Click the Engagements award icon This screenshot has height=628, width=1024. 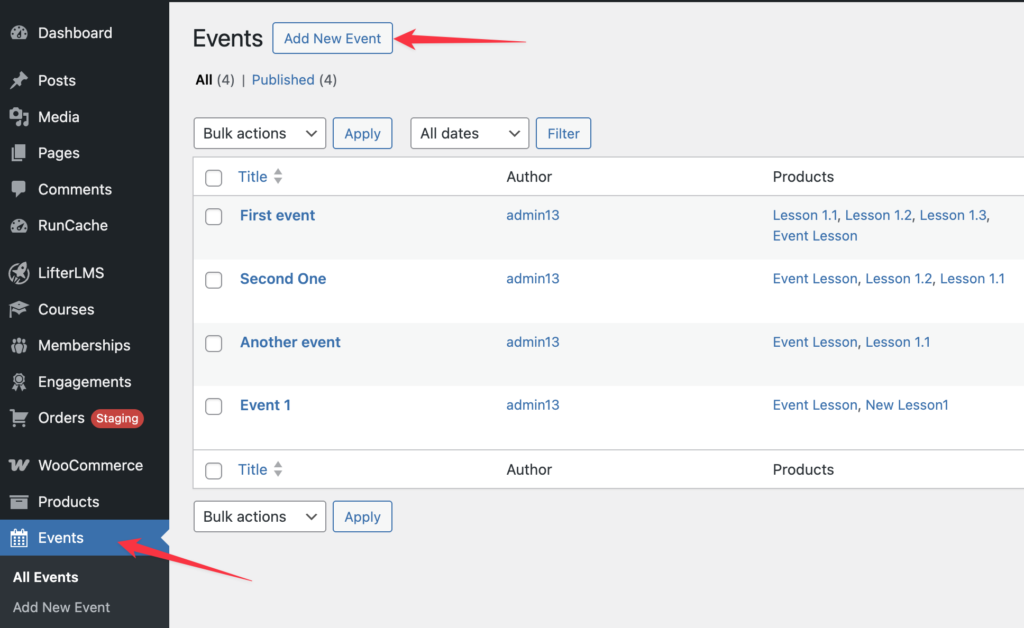coord(19,382)
